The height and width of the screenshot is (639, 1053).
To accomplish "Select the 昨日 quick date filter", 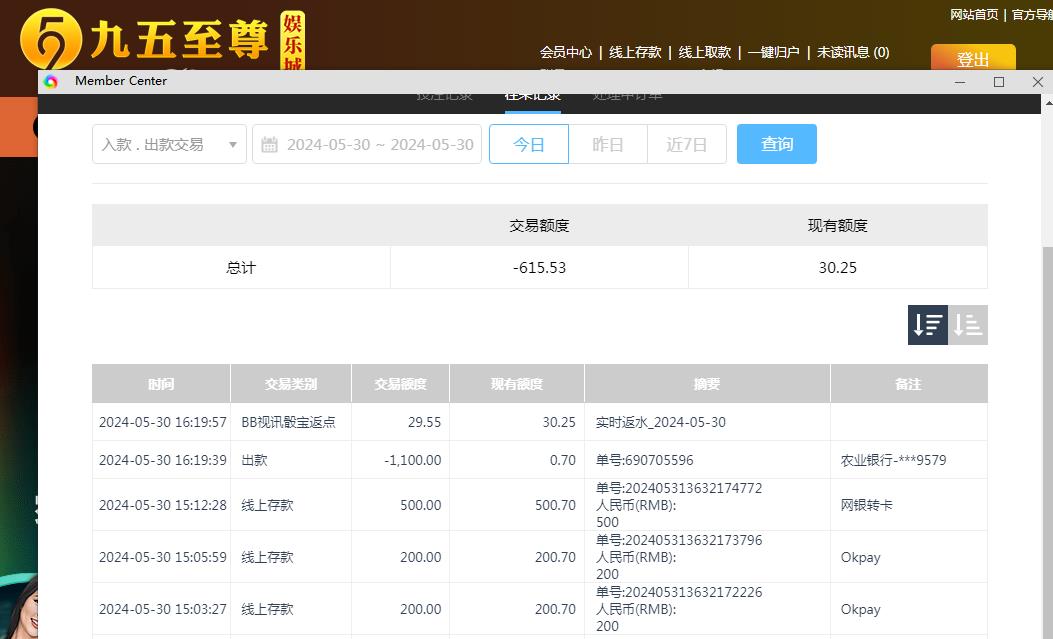I will 608,144.
